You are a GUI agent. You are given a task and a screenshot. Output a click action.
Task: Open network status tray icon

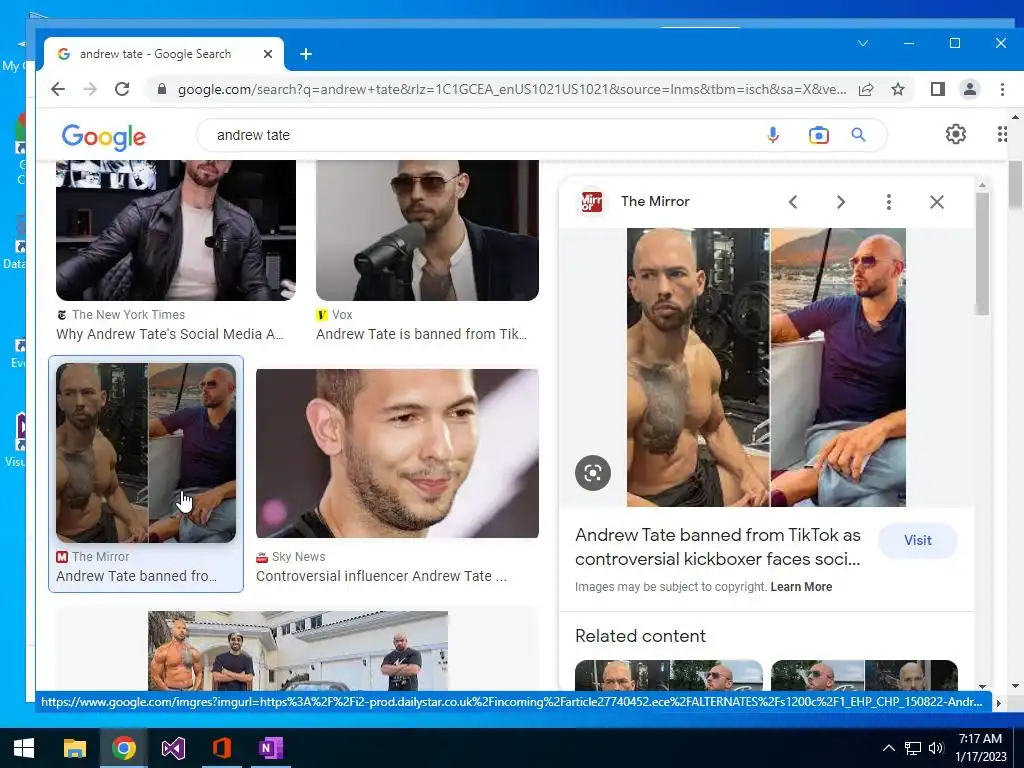tap(912, 748)
